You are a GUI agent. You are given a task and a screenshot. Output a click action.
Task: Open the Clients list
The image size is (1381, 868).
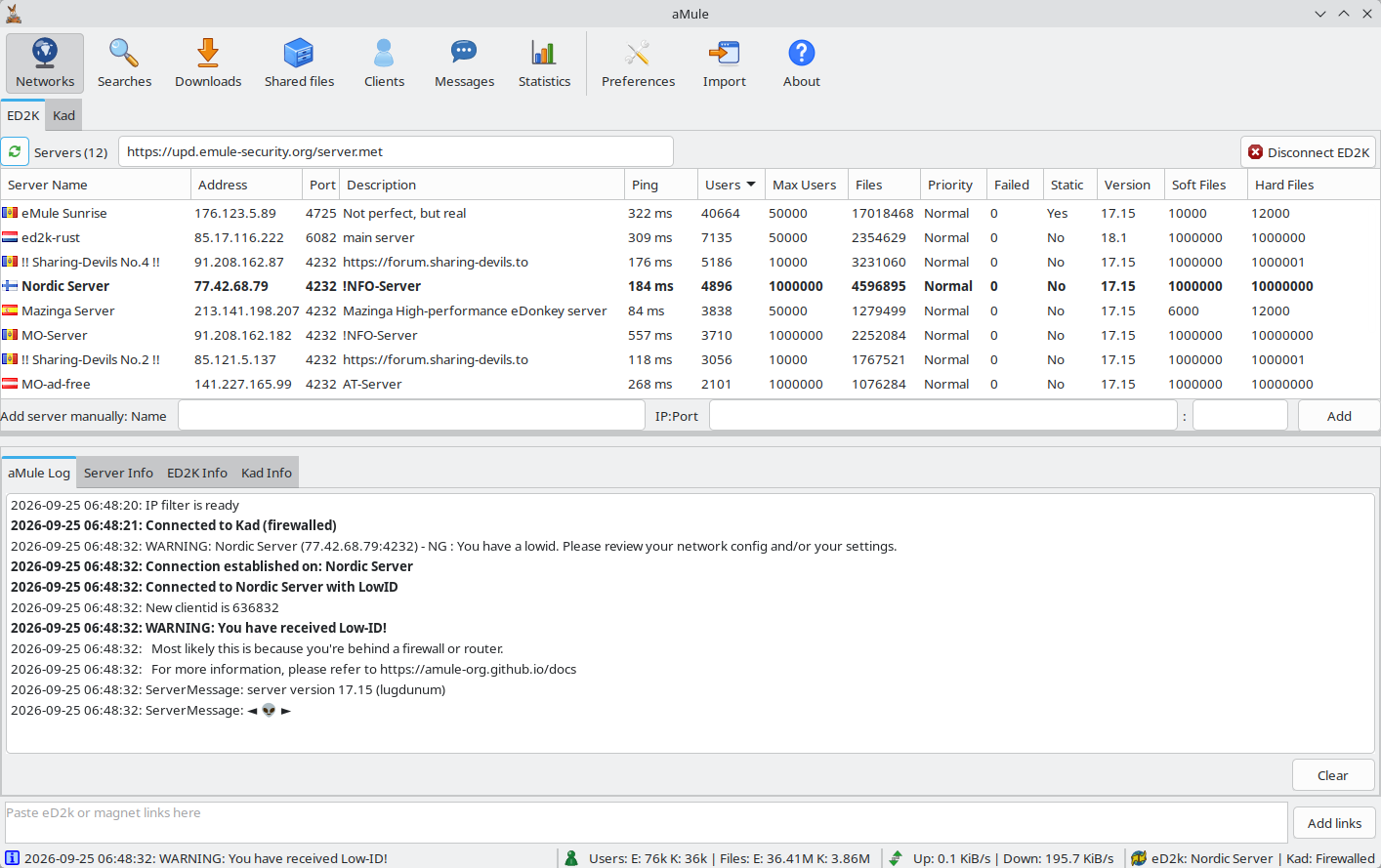384,63
